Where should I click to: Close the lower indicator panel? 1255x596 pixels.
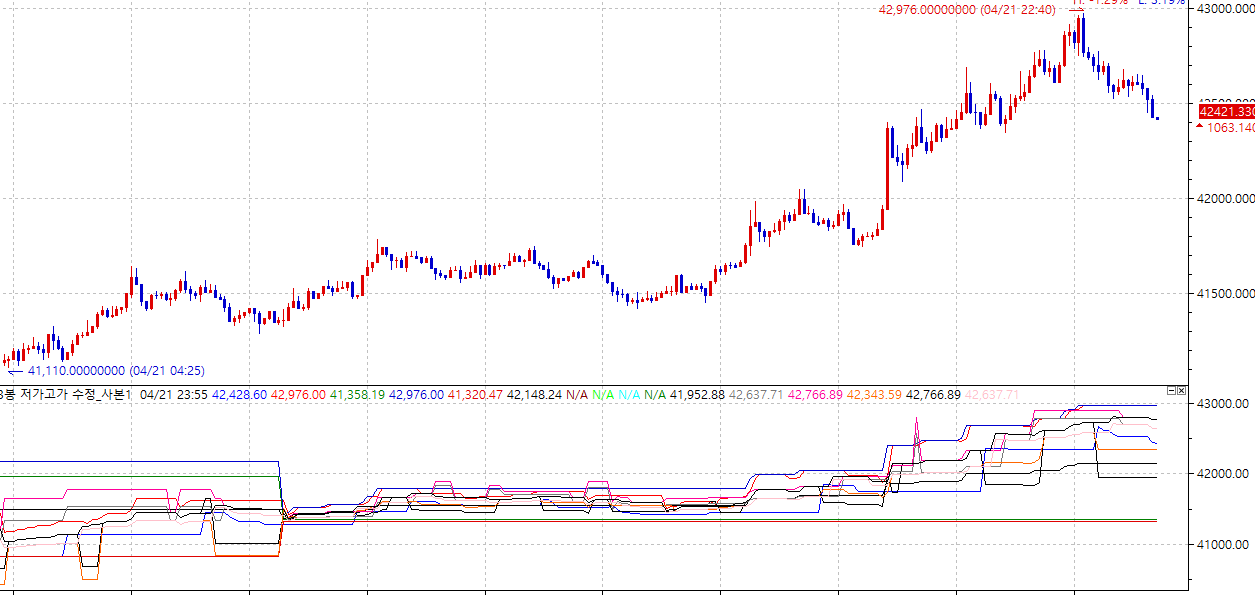click(1181, 390)
